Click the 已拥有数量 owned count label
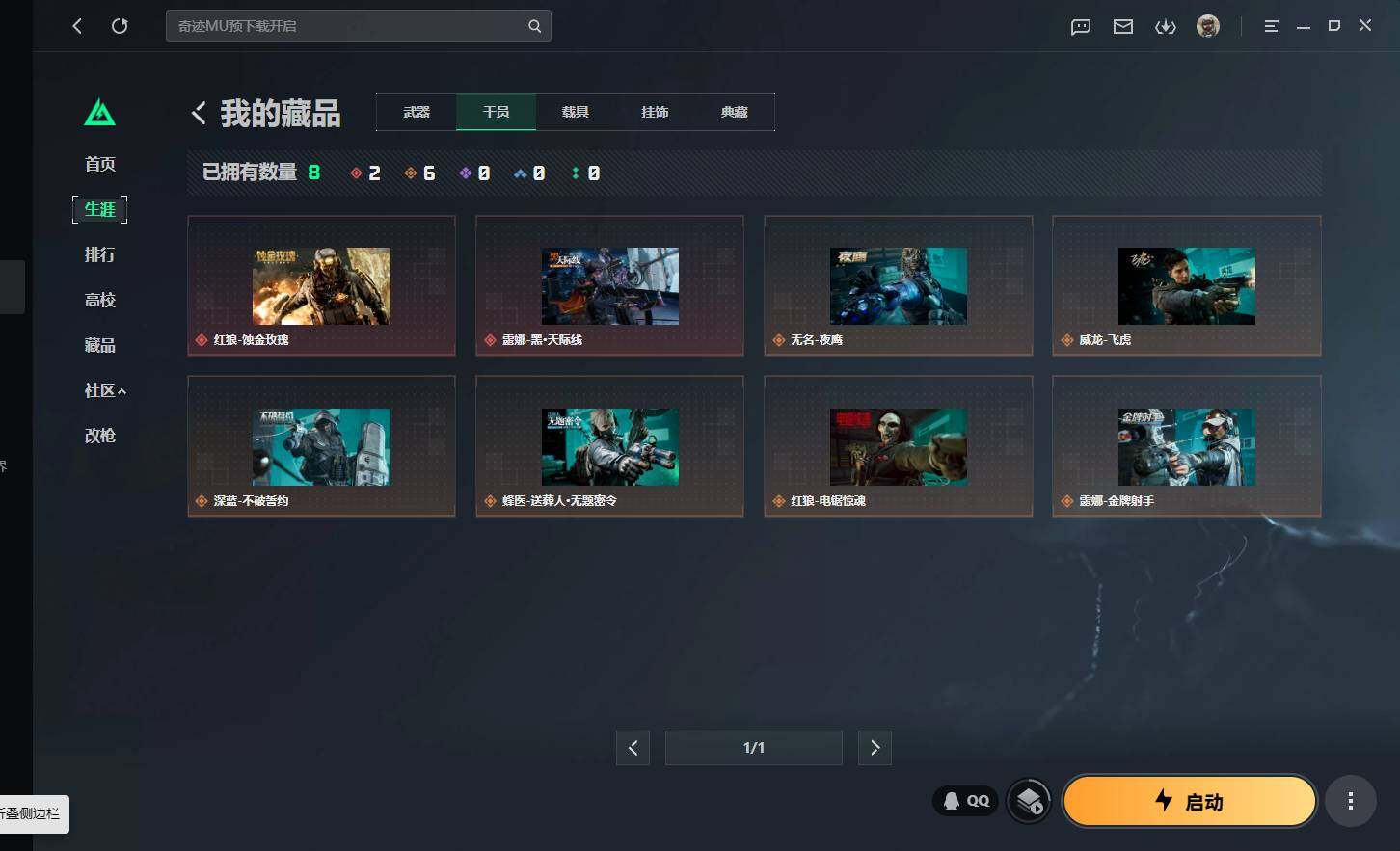 click(249, 173)
